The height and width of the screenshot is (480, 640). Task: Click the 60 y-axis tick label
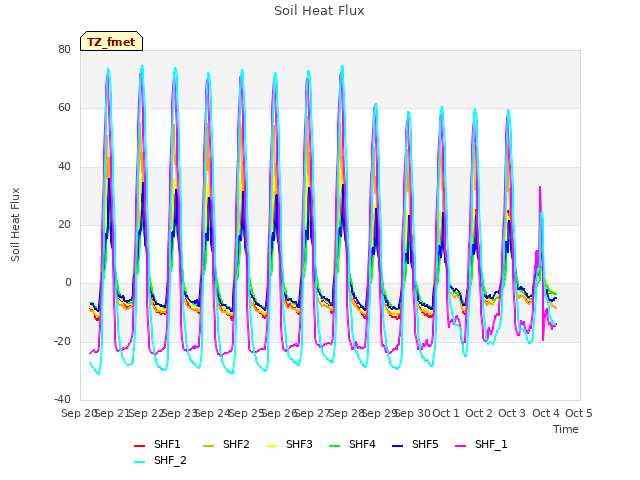pyautogui.click(x=64, y=108)
